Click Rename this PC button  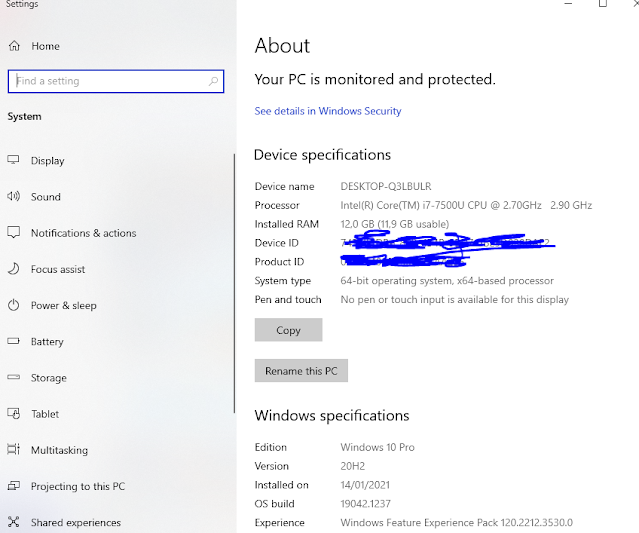(301, 370)
